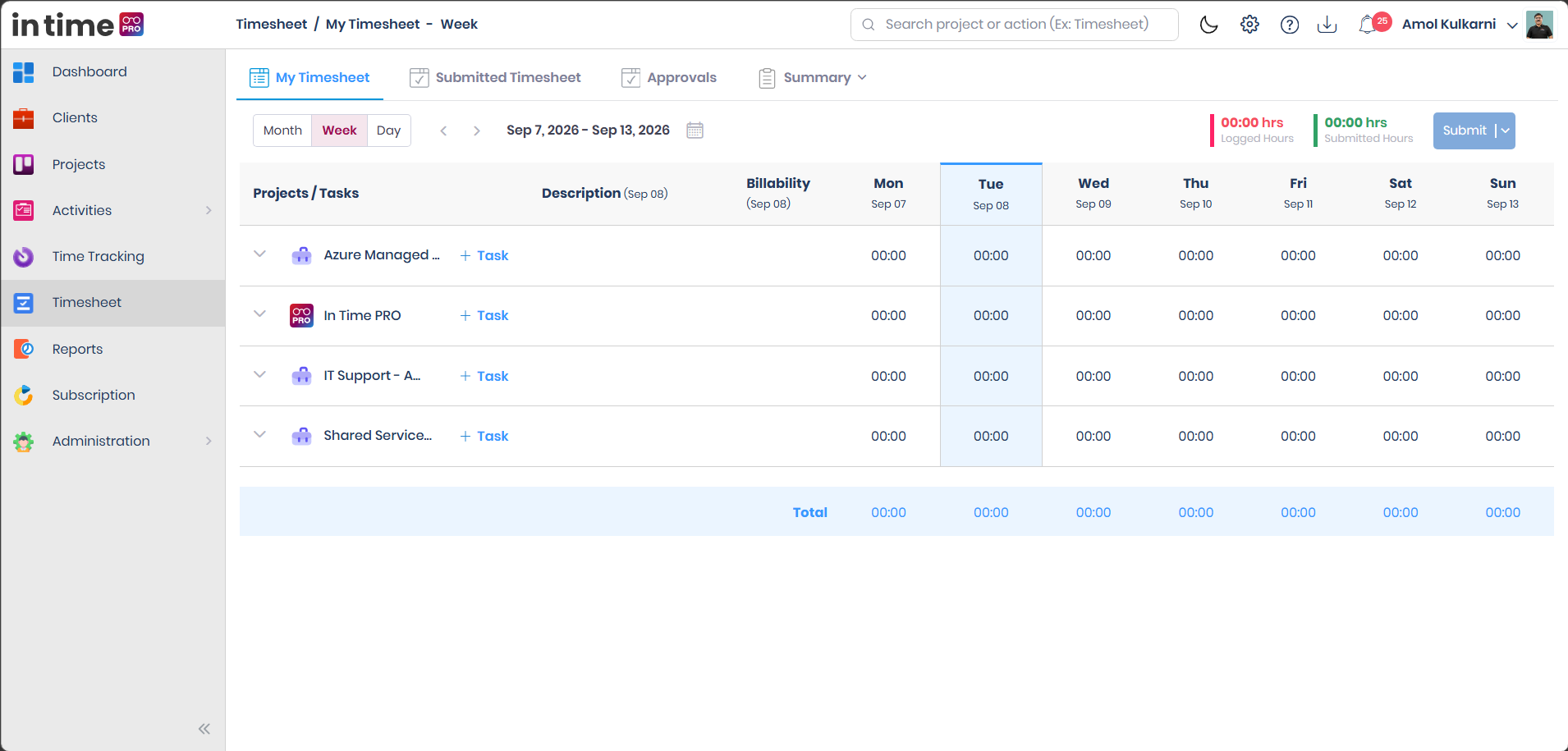Open Reports in sidebar
This screenshot has width=1568, height=751.
[112, 349]
